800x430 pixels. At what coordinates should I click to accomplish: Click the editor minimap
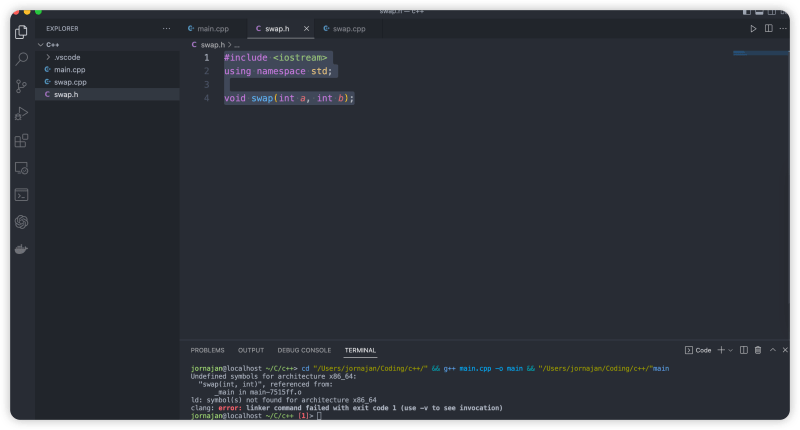pyautogui.click(x=761, y=53)
